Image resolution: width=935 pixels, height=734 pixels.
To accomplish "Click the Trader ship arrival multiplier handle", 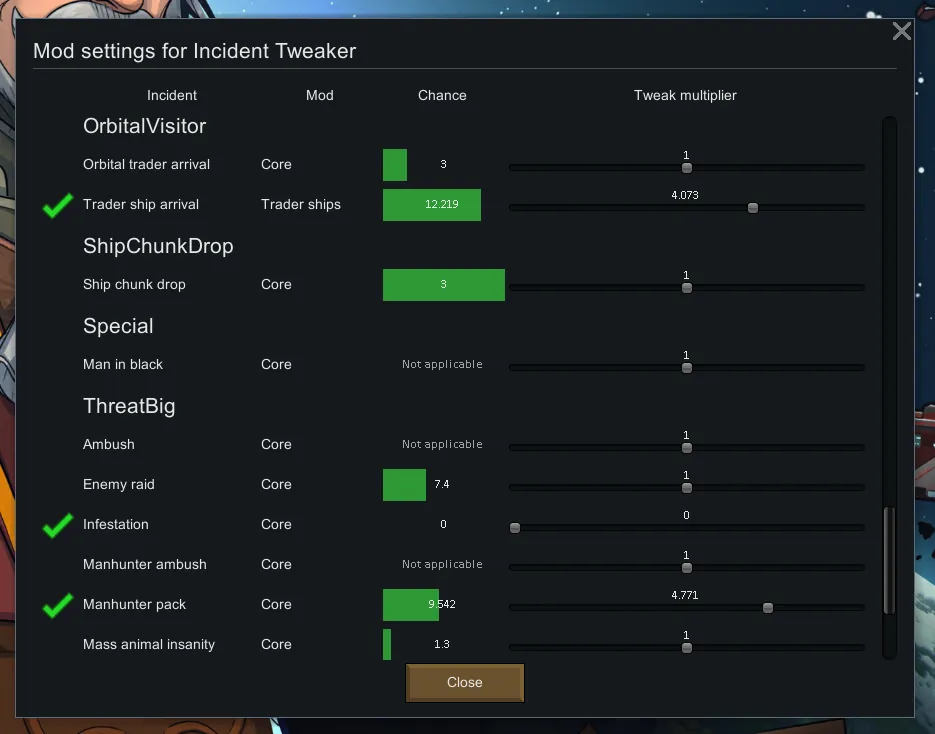I will 753,208.
